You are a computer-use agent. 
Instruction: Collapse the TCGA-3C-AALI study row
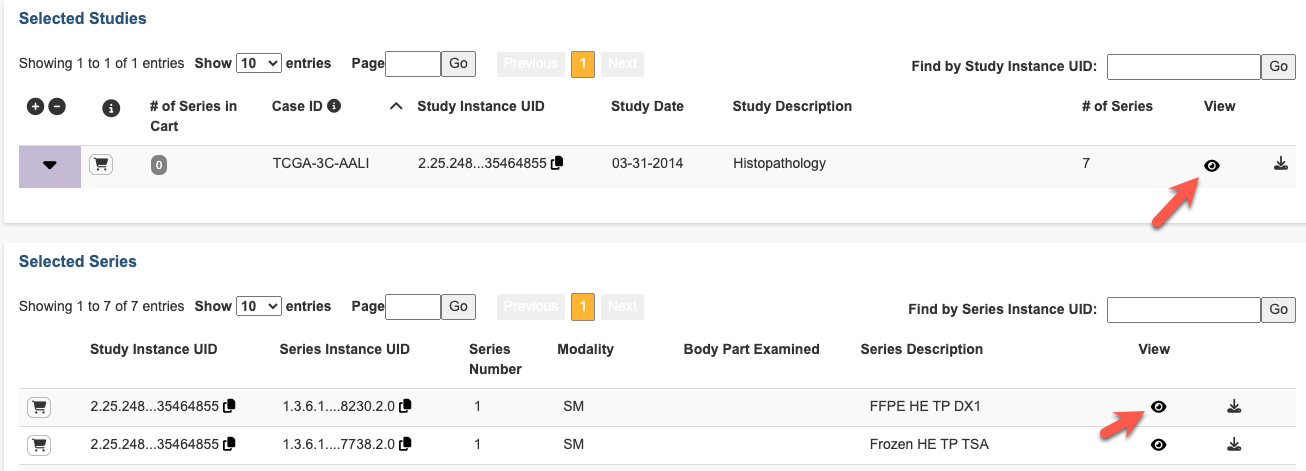pyautogui.click(x=50, y=166)
